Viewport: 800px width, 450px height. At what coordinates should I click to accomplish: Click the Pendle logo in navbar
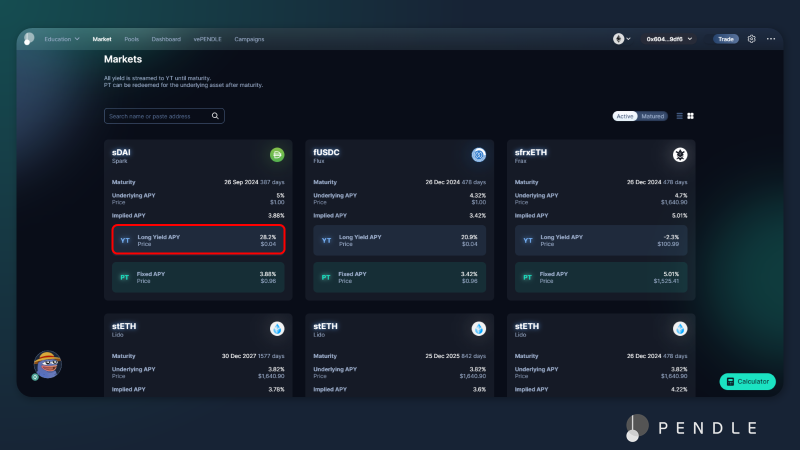[x=29, y=39]
